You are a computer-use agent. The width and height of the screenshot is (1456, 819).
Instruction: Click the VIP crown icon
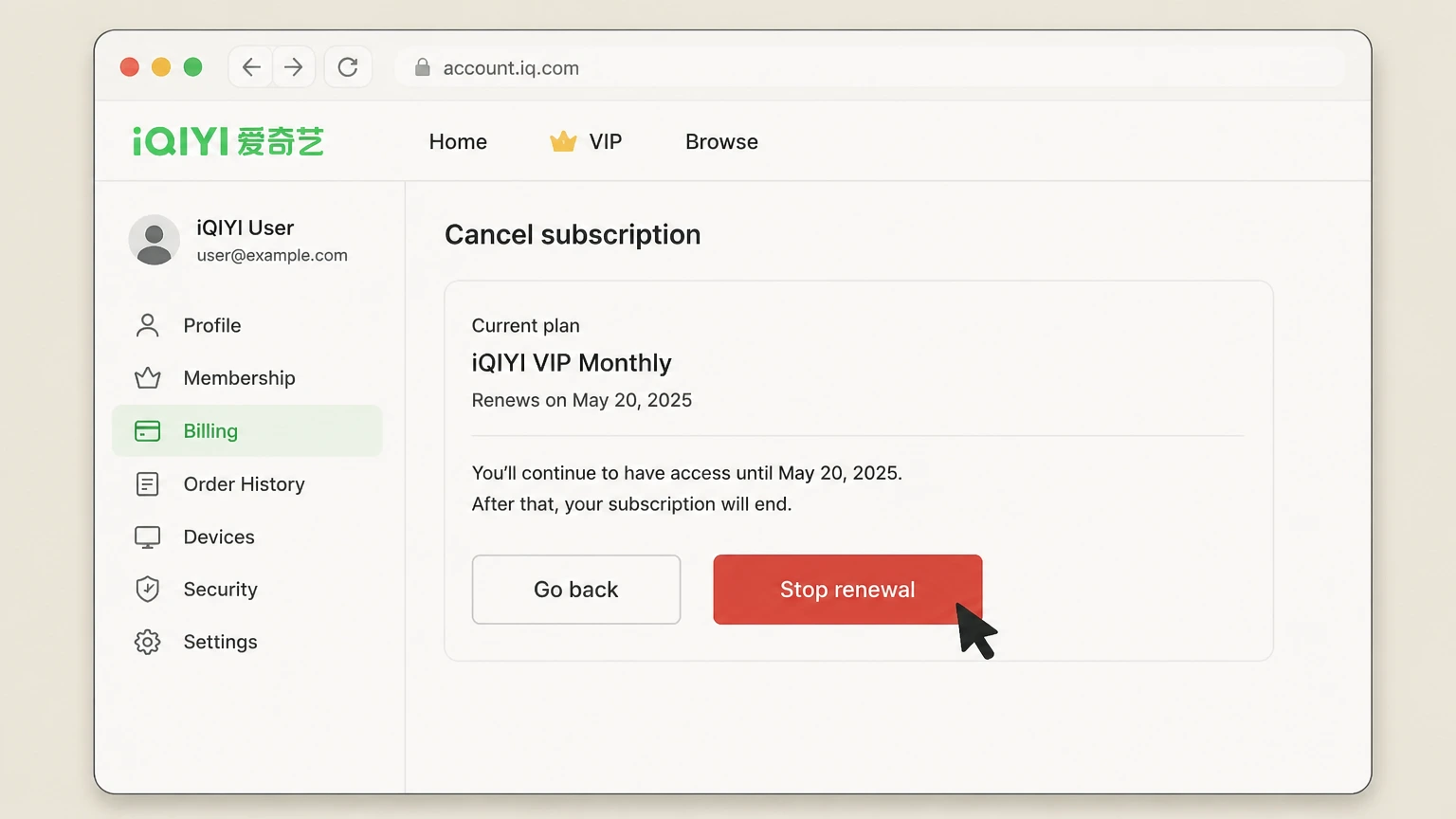pyautogui.click(x=563, y=141)
